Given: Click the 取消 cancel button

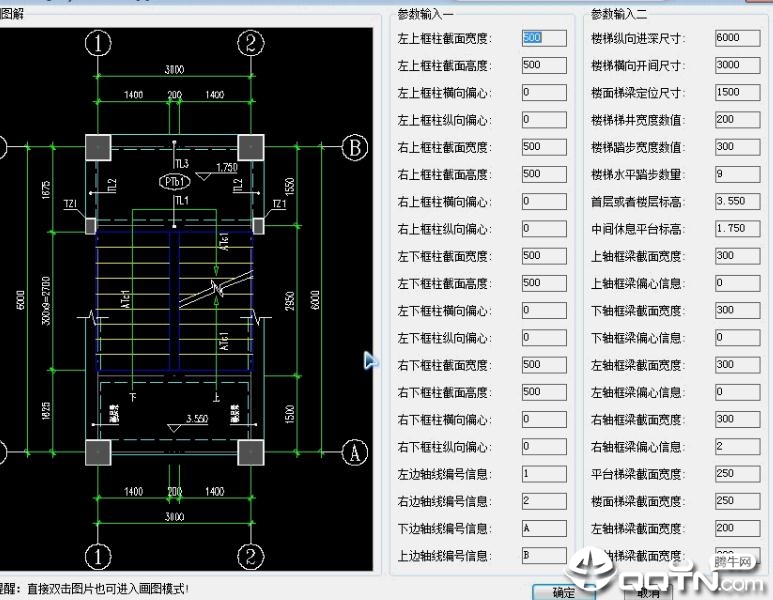Looking at the screenshot, I should pyautogui.click(x=648, y=592).
